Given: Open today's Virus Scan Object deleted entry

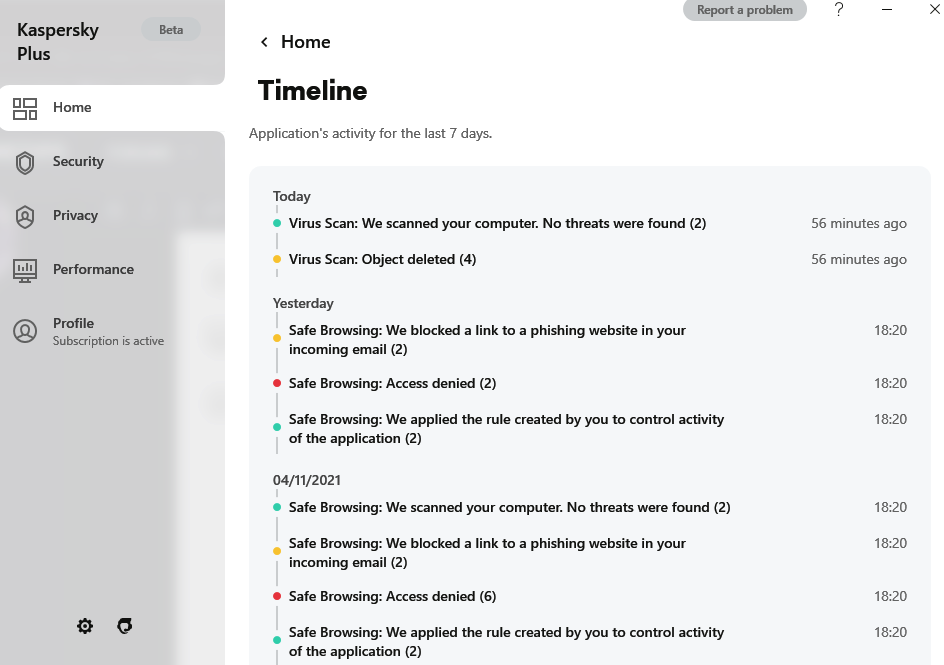Looking at the screenshot, I should tap(382, 259).
